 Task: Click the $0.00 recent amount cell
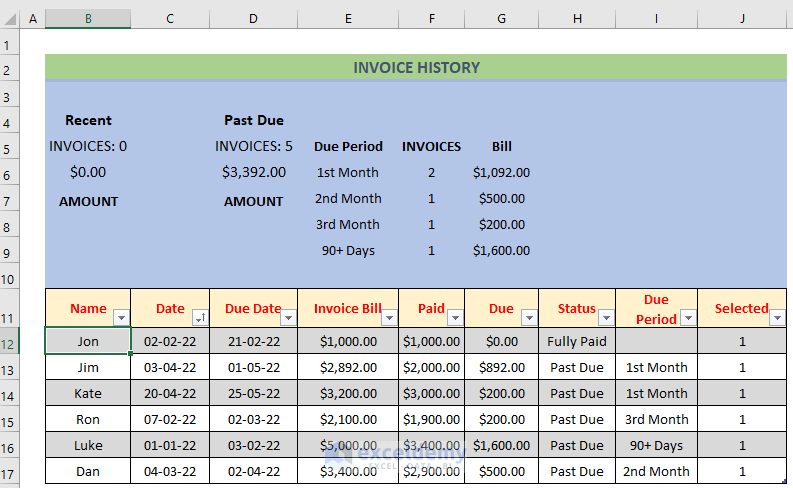(88, 172)
